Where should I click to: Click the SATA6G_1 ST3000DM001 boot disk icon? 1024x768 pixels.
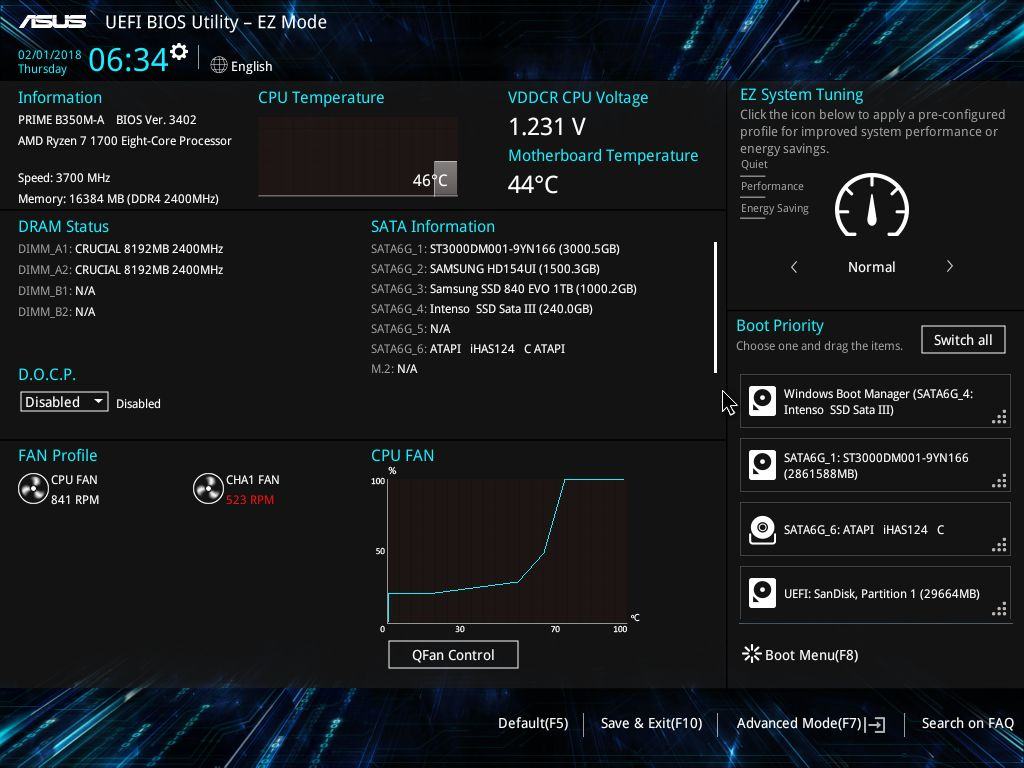[x=762, y=466]
